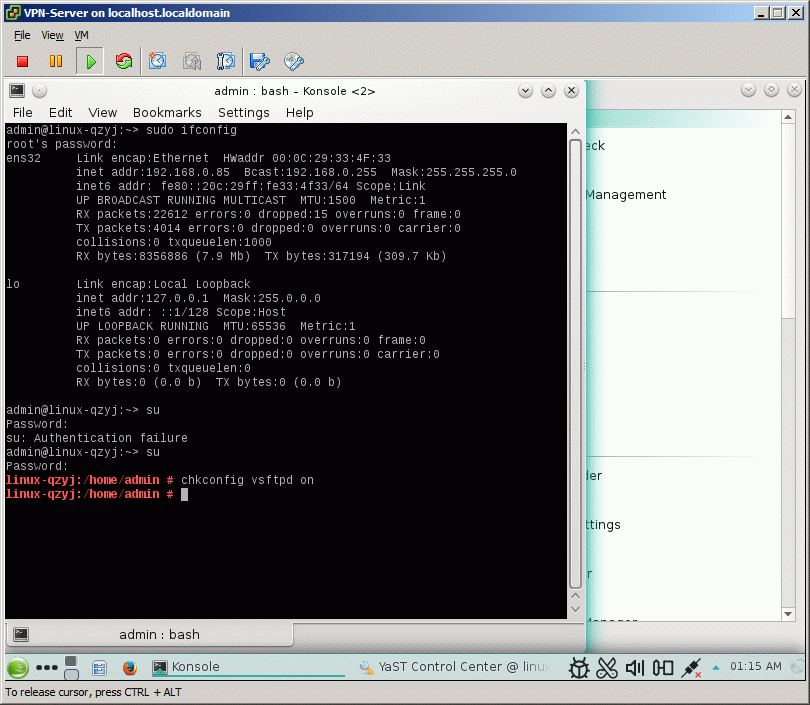Click the Konsole vertical scrollbar track

point(575,364)
